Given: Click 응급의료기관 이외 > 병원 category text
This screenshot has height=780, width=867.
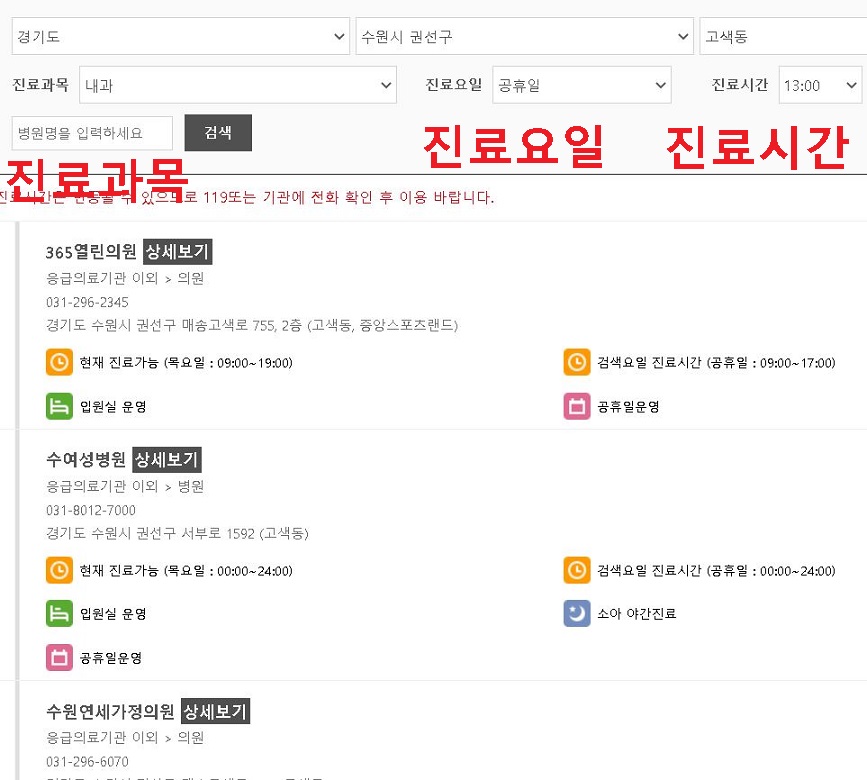Looking at the screenshot, I should click(125, 486).
